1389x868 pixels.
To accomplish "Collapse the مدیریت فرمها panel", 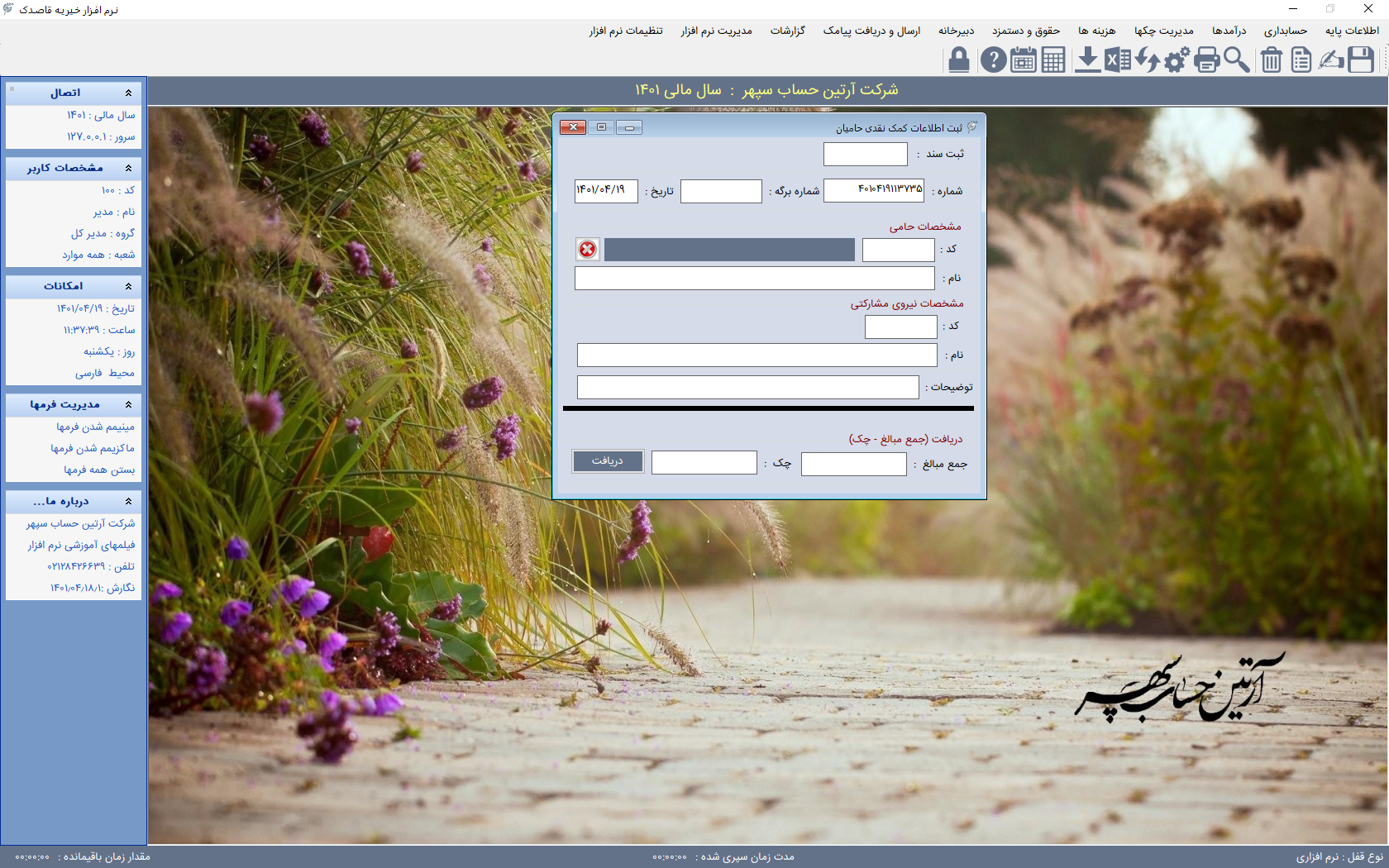I will (128, 404).
